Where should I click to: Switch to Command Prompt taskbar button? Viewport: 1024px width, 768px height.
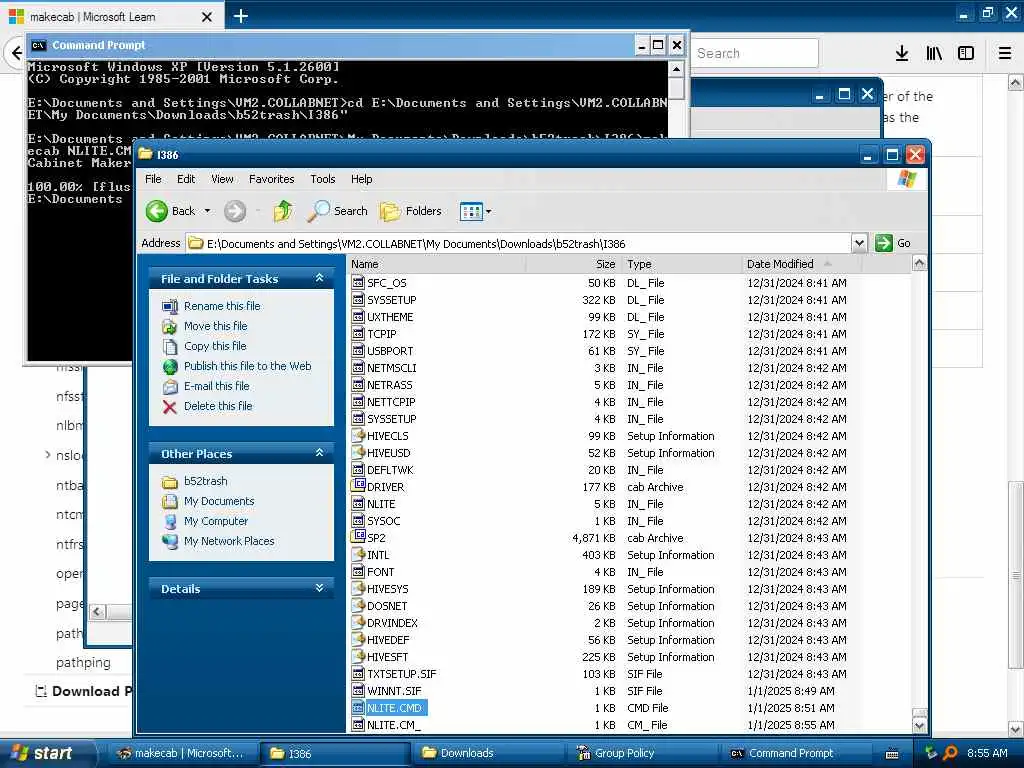[797, 753]
